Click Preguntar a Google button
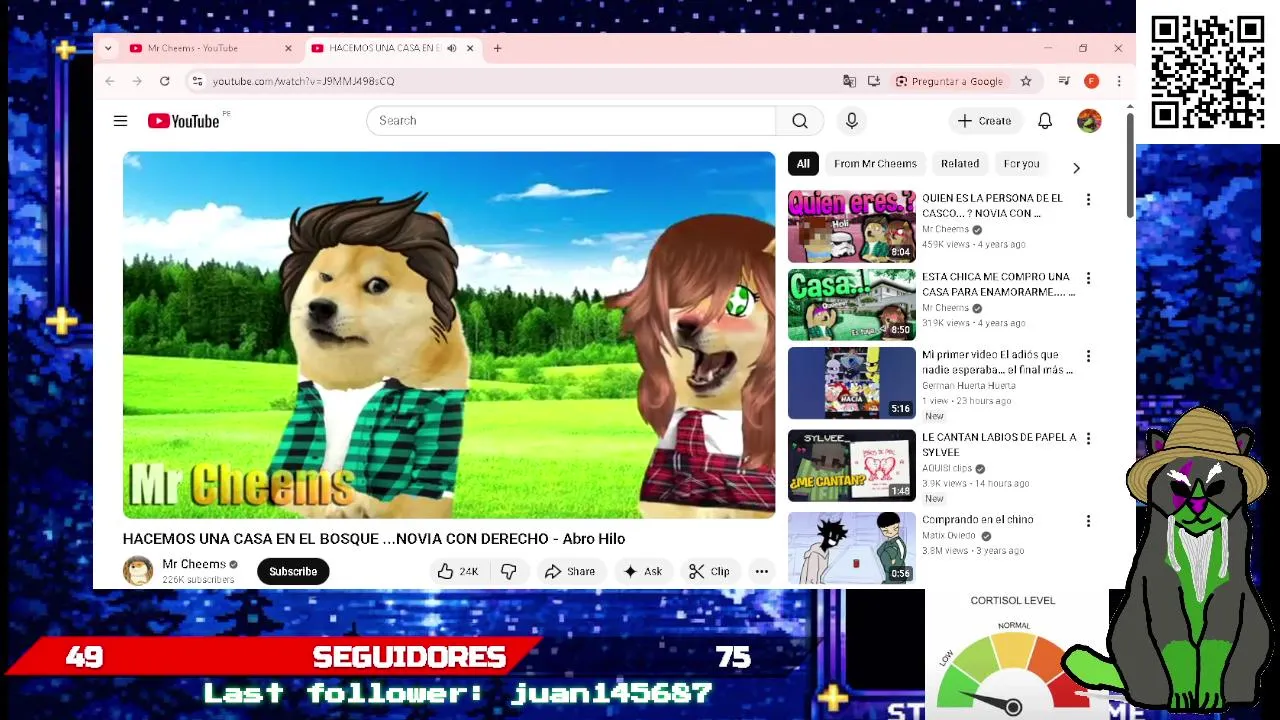 949,81
